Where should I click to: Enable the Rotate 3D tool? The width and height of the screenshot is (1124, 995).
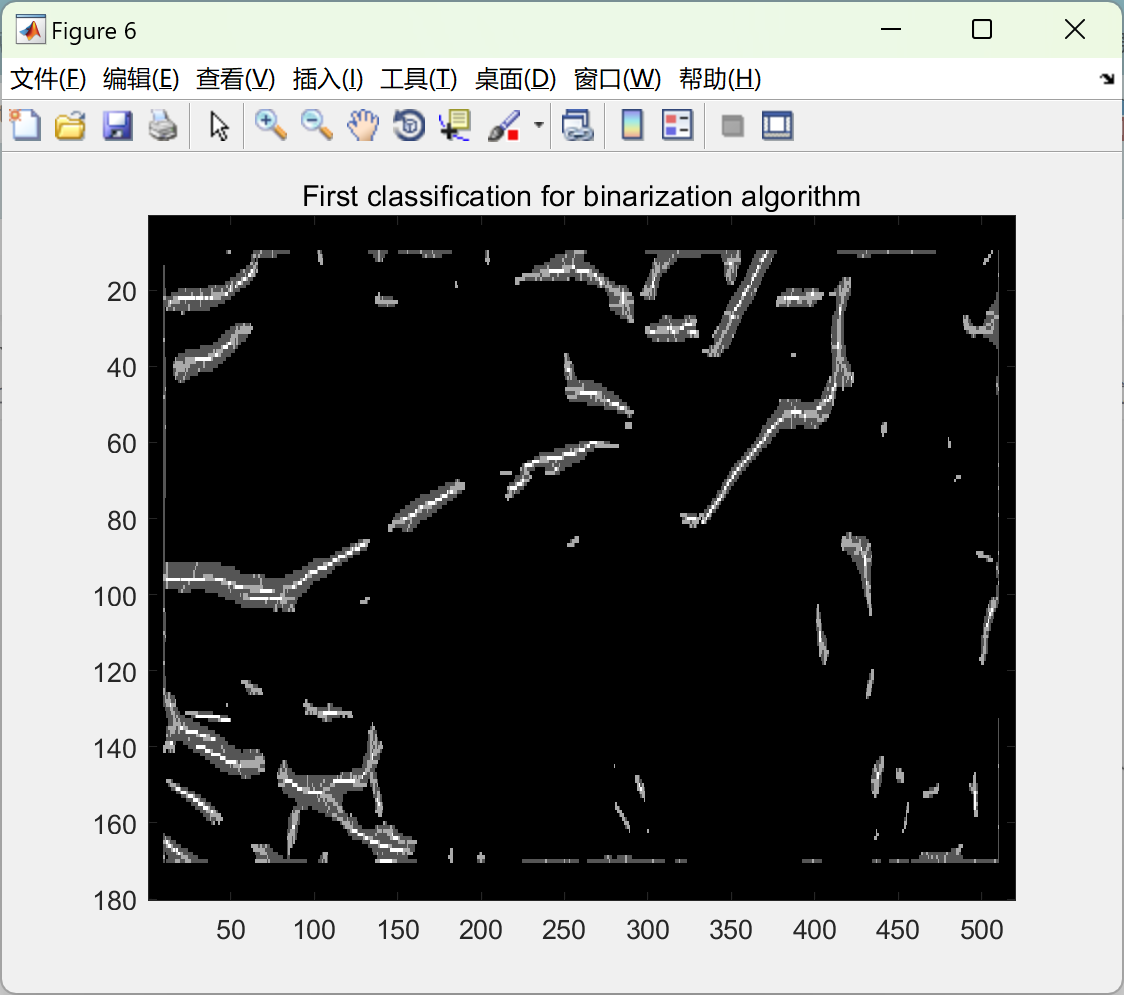409,125
